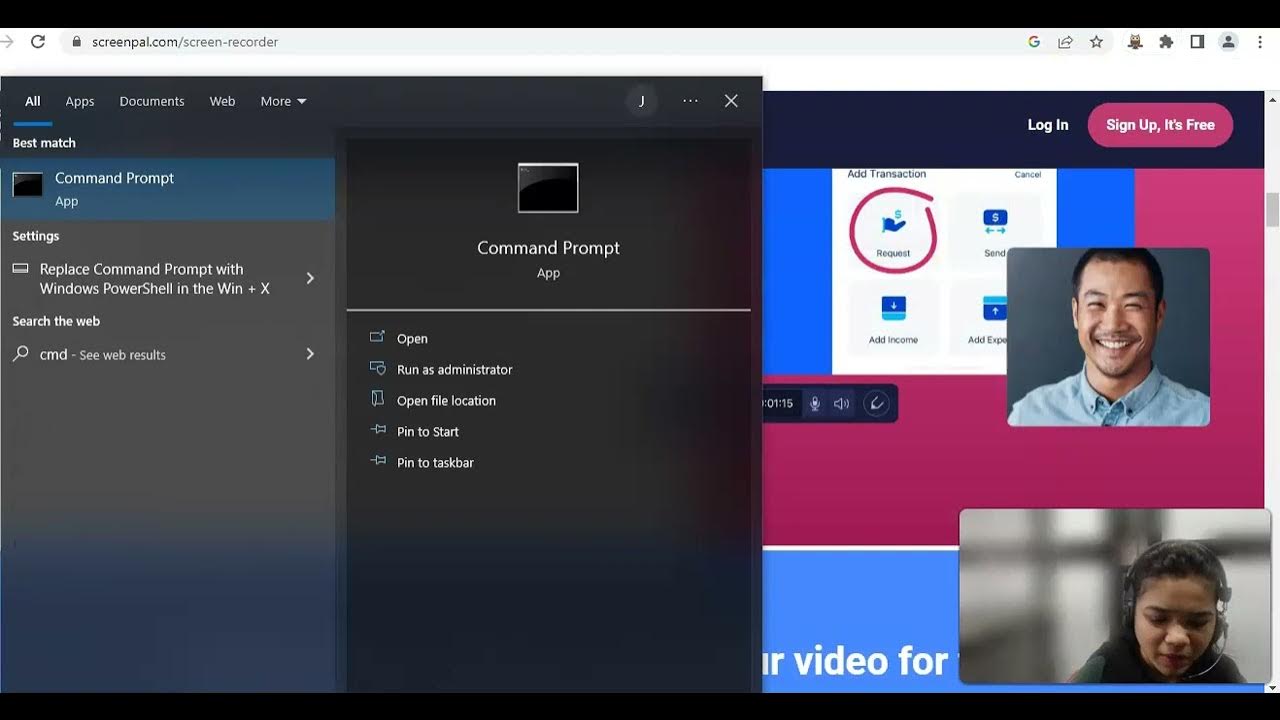Click the recorder timer 01:15
This screenshot has height=720, width=1280.
click(x=778, y=404)
